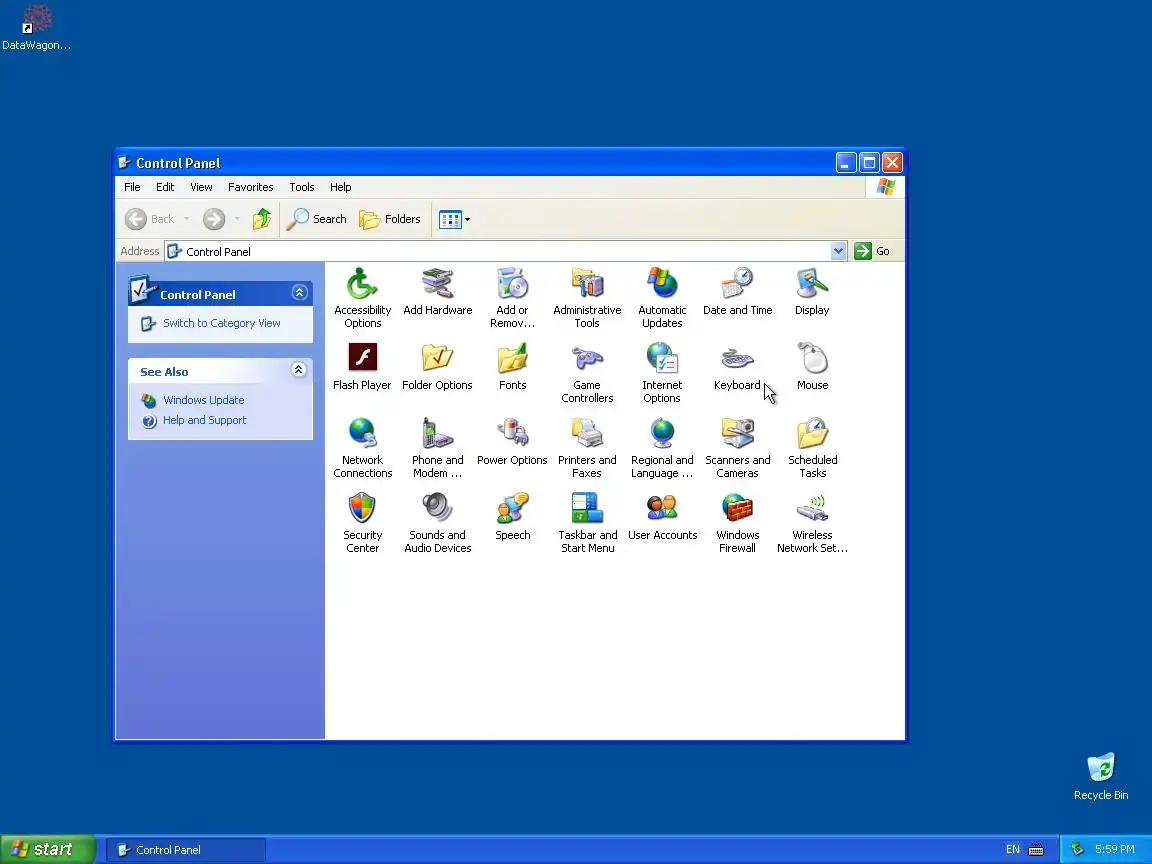Image resolution: width=1152 pixels, height=864 pixels.
Task: Click Switch to Category View link
Action: pyautogui.click(x=222, y=323)
